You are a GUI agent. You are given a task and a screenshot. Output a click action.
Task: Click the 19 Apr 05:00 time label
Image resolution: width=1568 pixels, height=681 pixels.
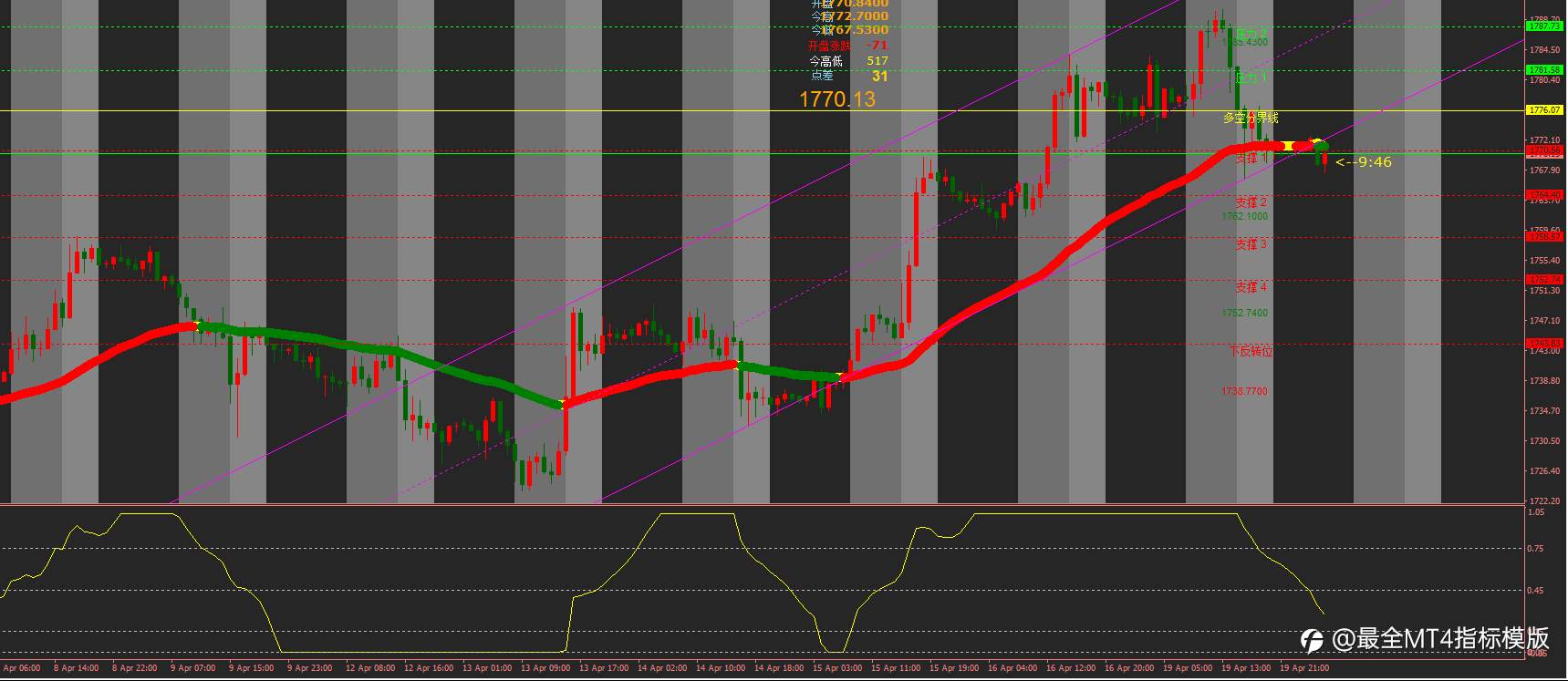tap(1189, 667)
